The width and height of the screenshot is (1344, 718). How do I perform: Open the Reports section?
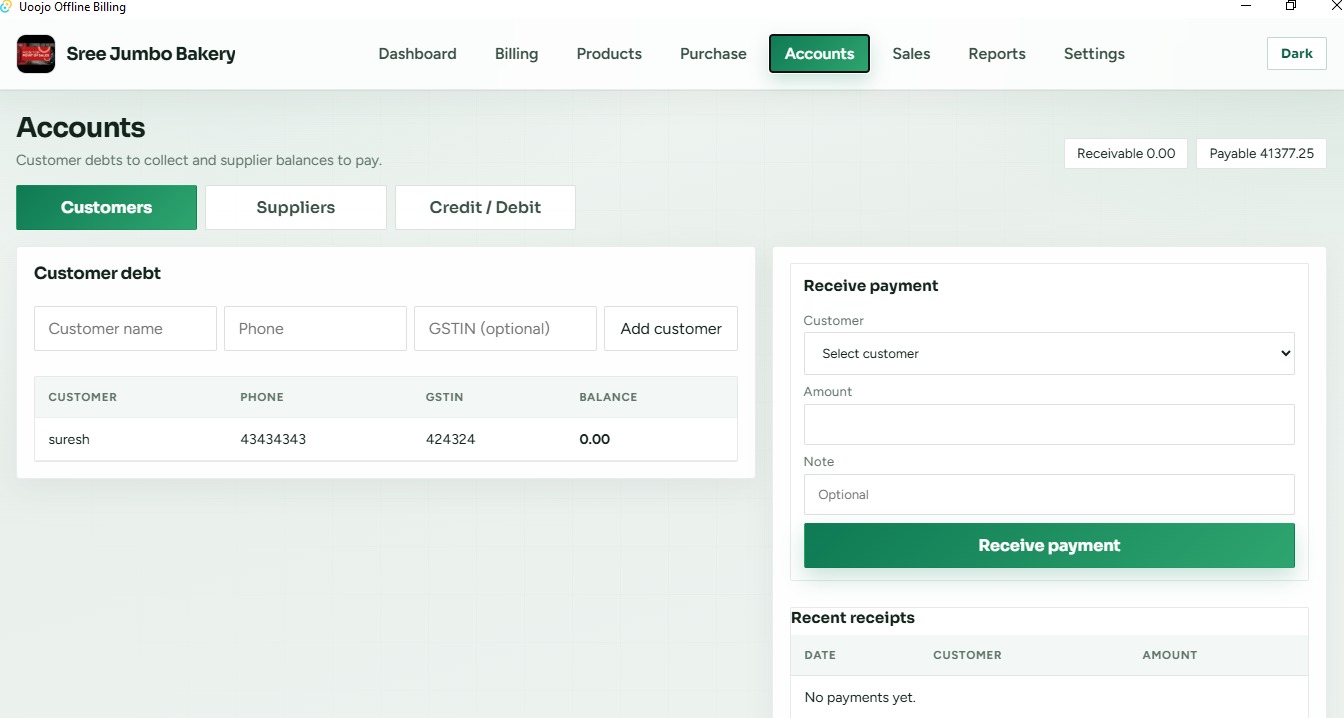997,54
